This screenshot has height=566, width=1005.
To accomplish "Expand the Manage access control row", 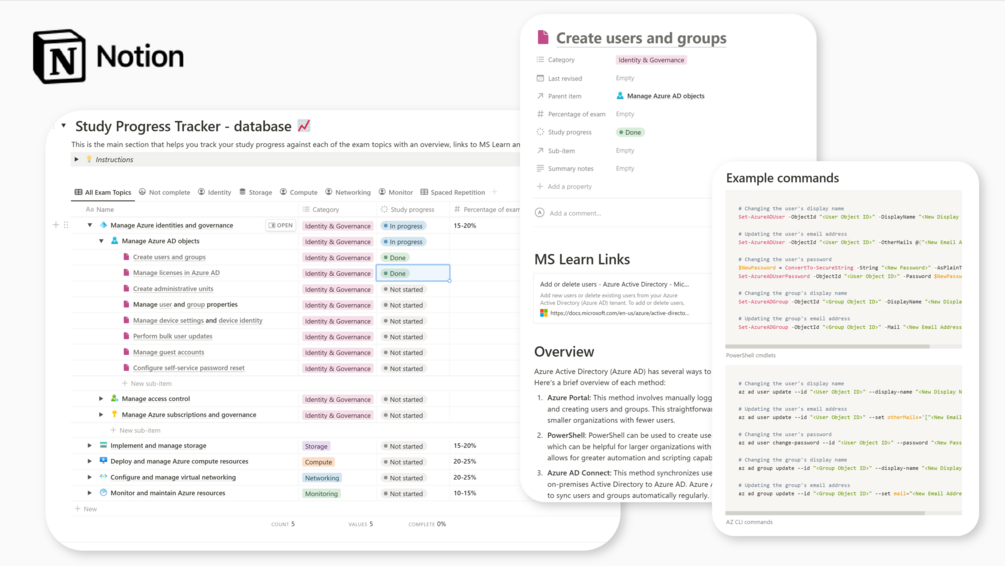I will (x=101, y=399).
